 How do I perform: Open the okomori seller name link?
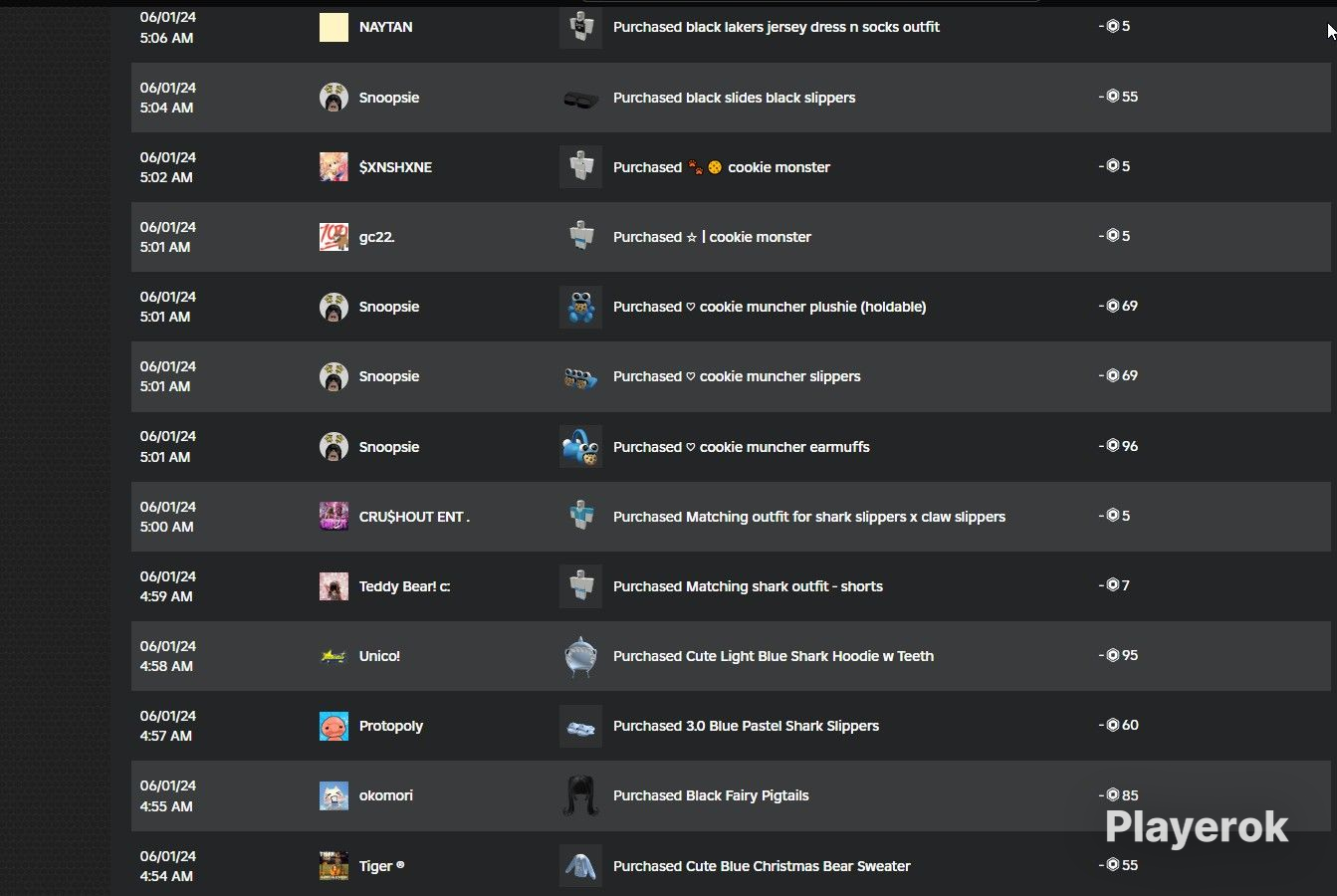tap(385, 795)
